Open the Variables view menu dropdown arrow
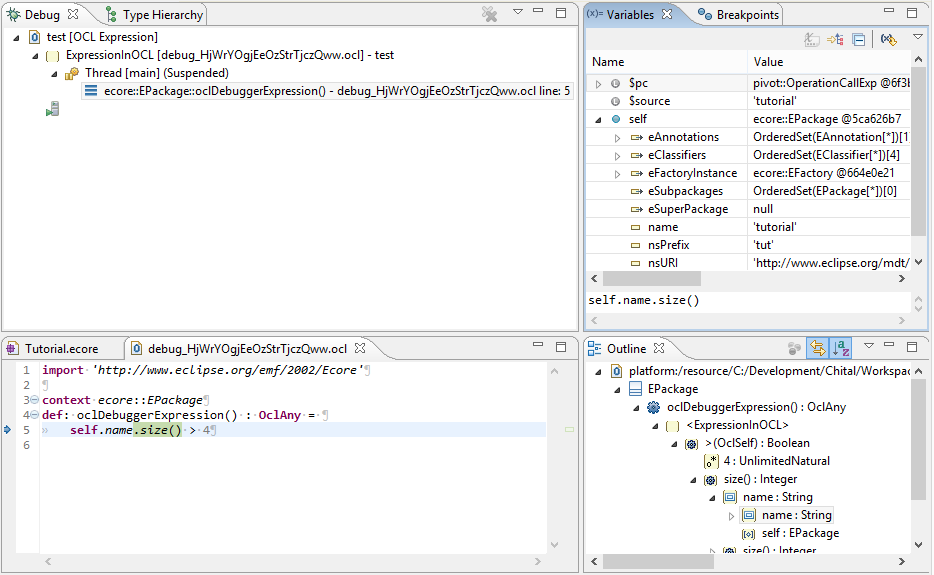This screenshot has height=575, width=934. pyautogui.click(x=917, y=37)
